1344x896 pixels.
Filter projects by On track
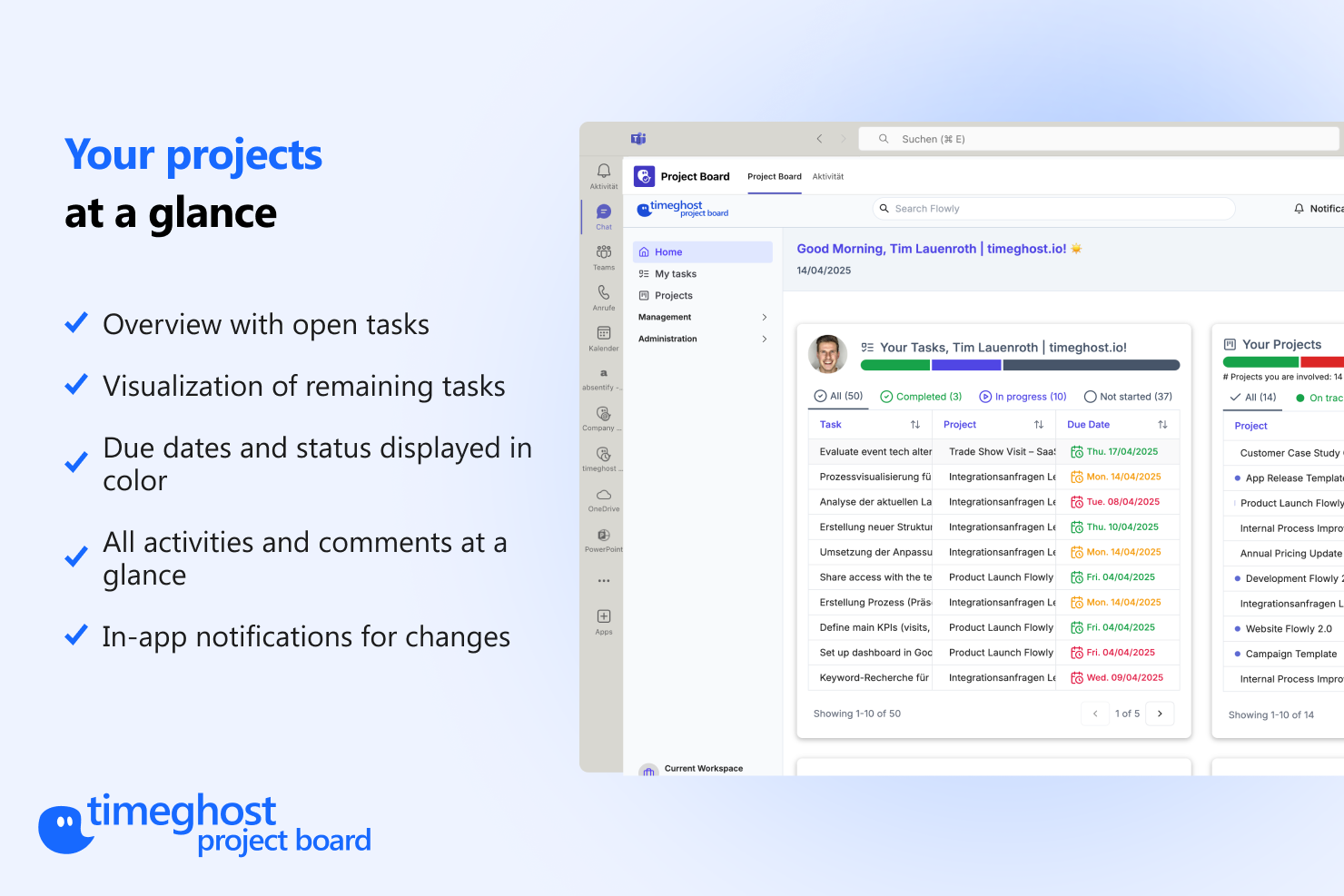pyautogui.click(x=1319, y=398)
